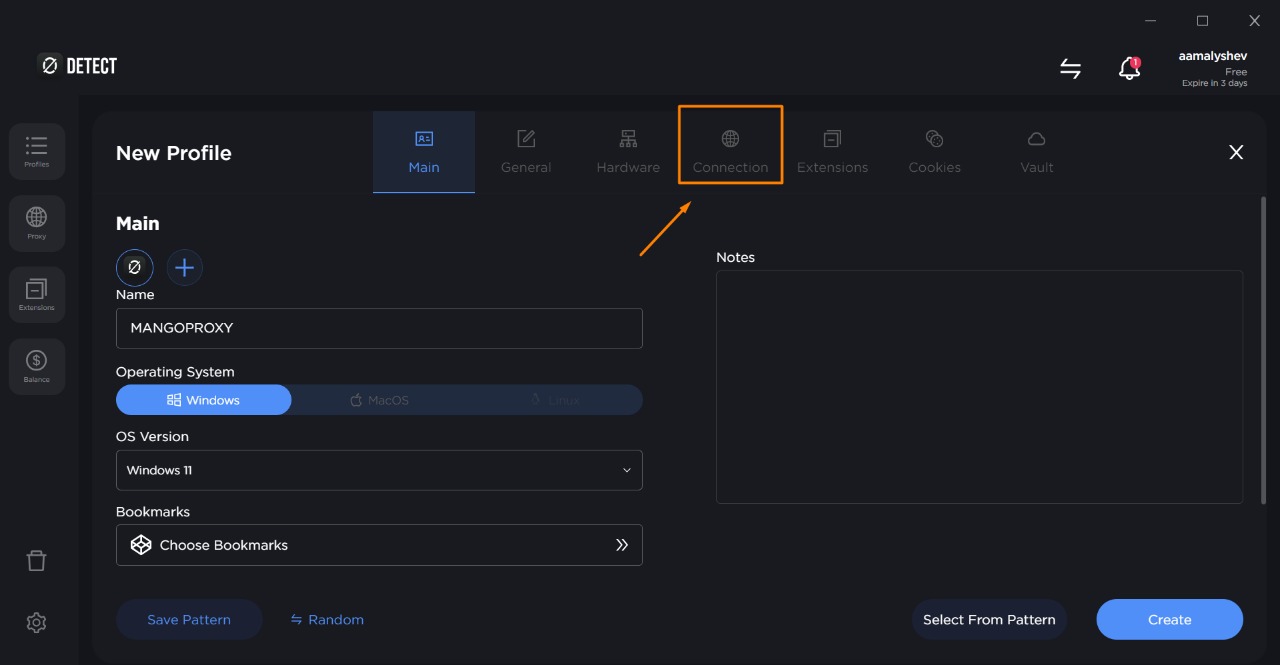Image resolution: width=1280 pixels, height=665 pixels.
Task: Minimize the application window
Action: pos(1149,21)
